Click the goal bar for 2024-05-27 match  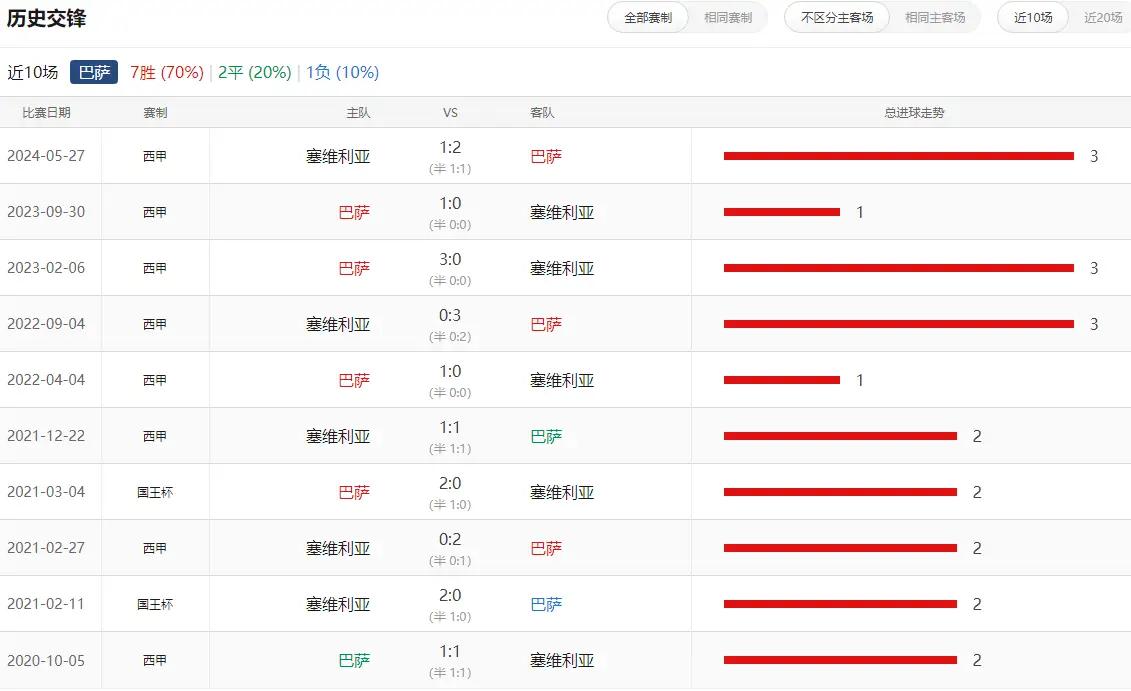[x=899, y=156]
